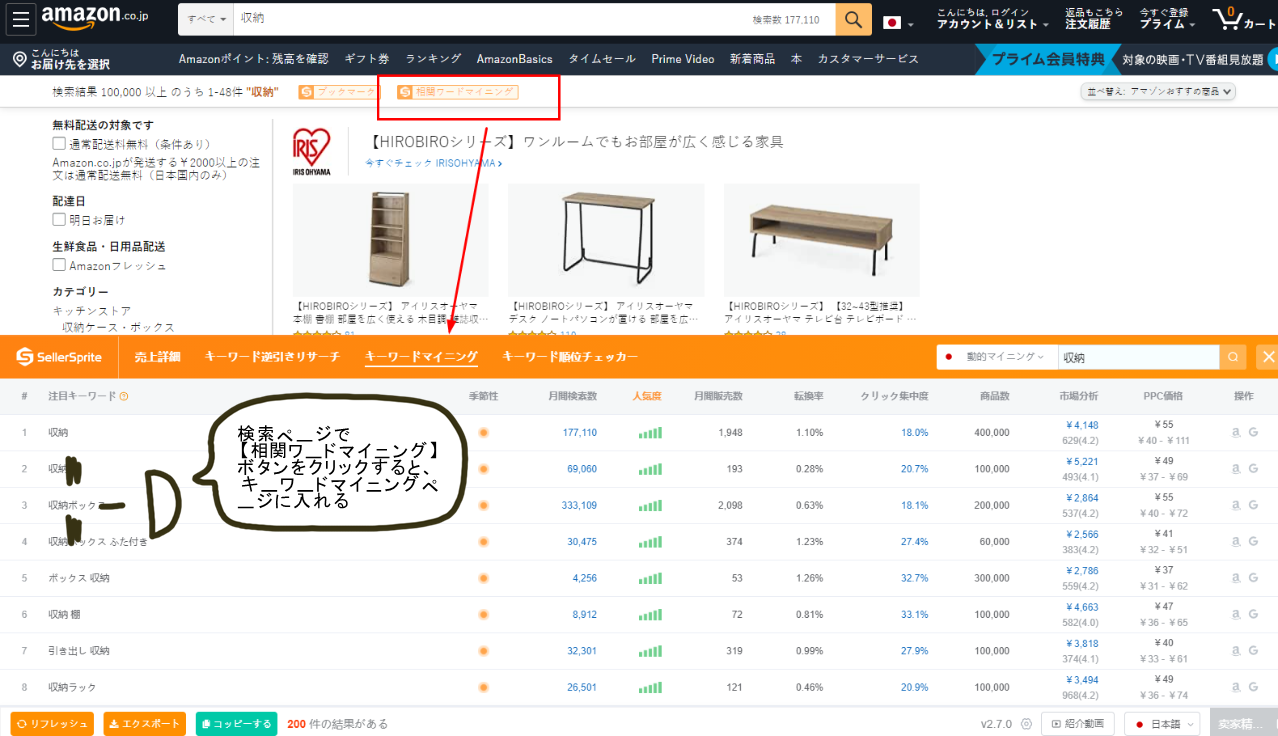Sort by 人気度 column header
The height and width of the screenshot is (736, 1278).
[x=647, y=397]
